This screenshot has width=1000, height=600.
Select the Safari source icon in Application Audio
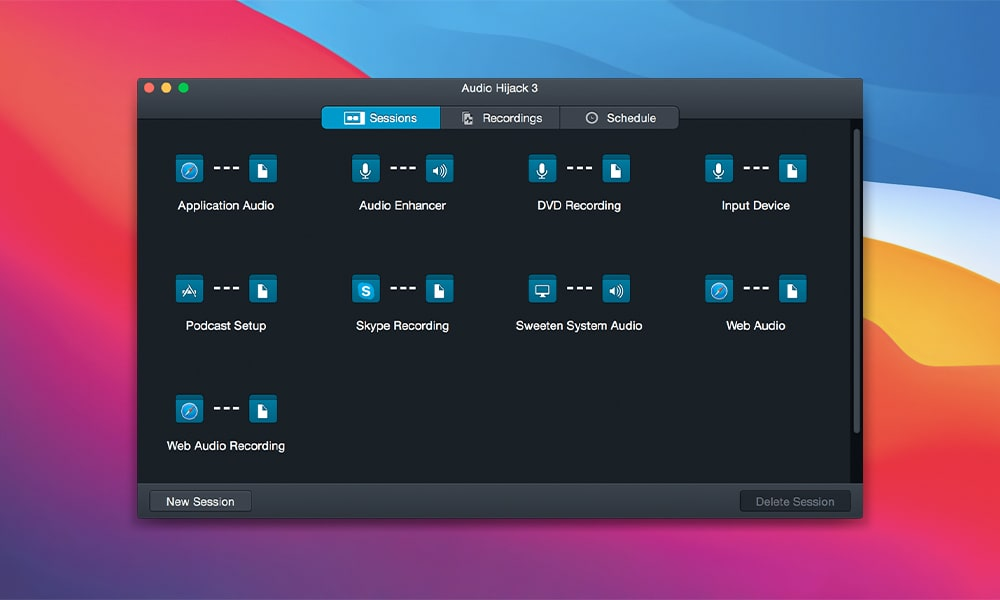click(x=189, y=169)
